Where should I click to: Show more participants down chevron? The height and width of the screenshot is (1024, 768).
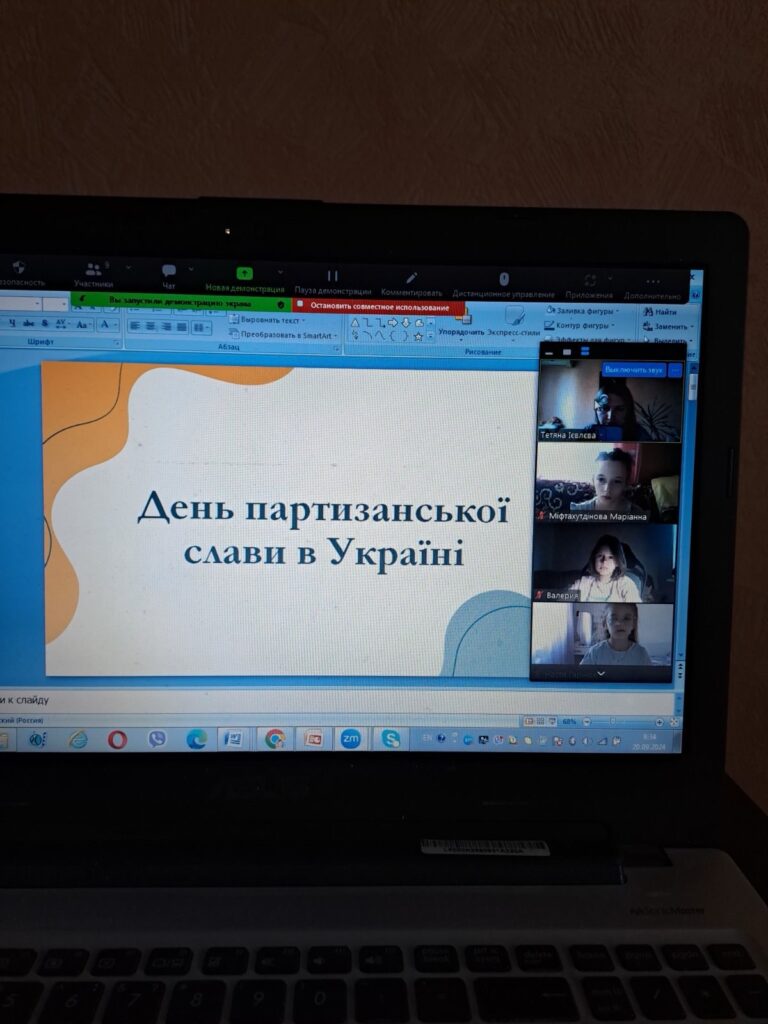(601, 674)
